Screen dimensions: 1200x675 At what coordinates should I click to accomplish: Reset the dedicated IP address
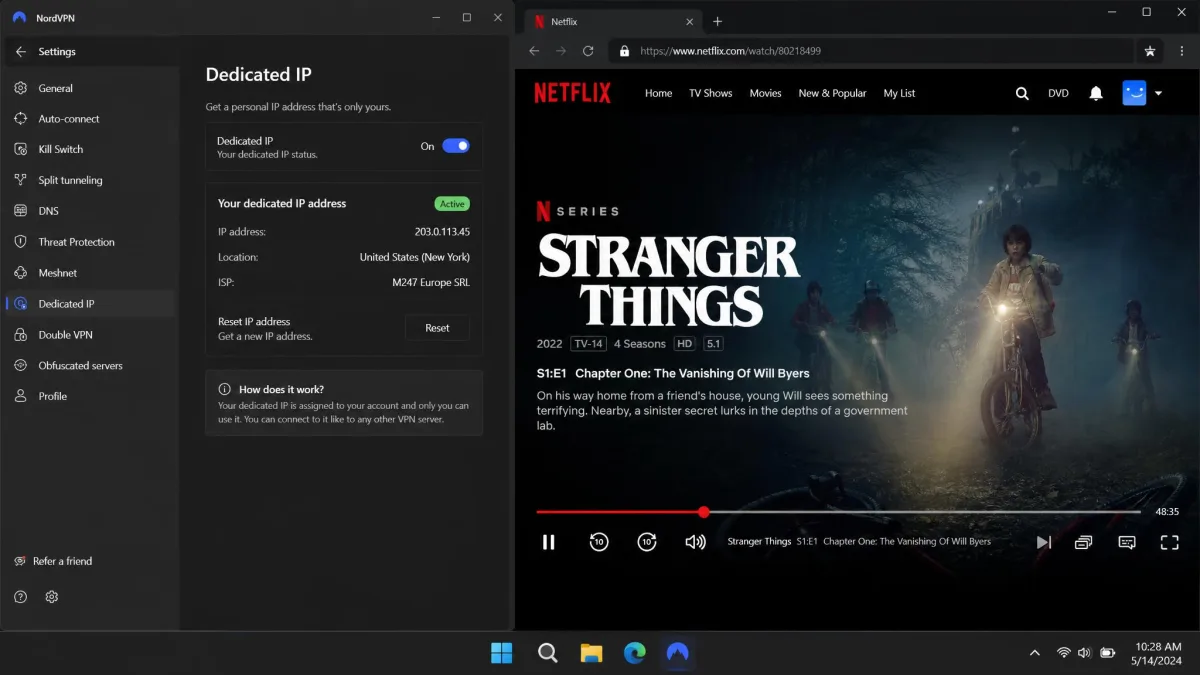click(437, 328)
